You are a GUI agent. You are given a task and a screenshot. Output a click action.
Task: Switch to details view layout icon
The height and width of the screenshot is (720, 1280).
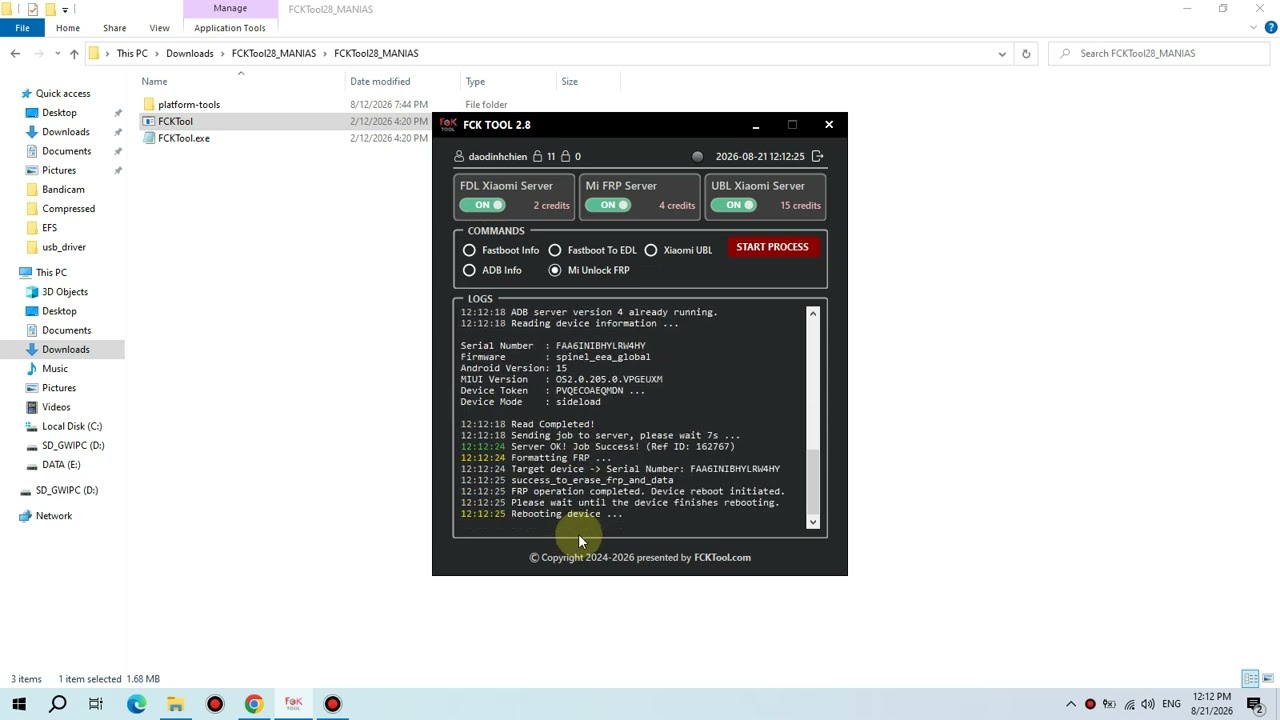click(x=1249, y=679)
